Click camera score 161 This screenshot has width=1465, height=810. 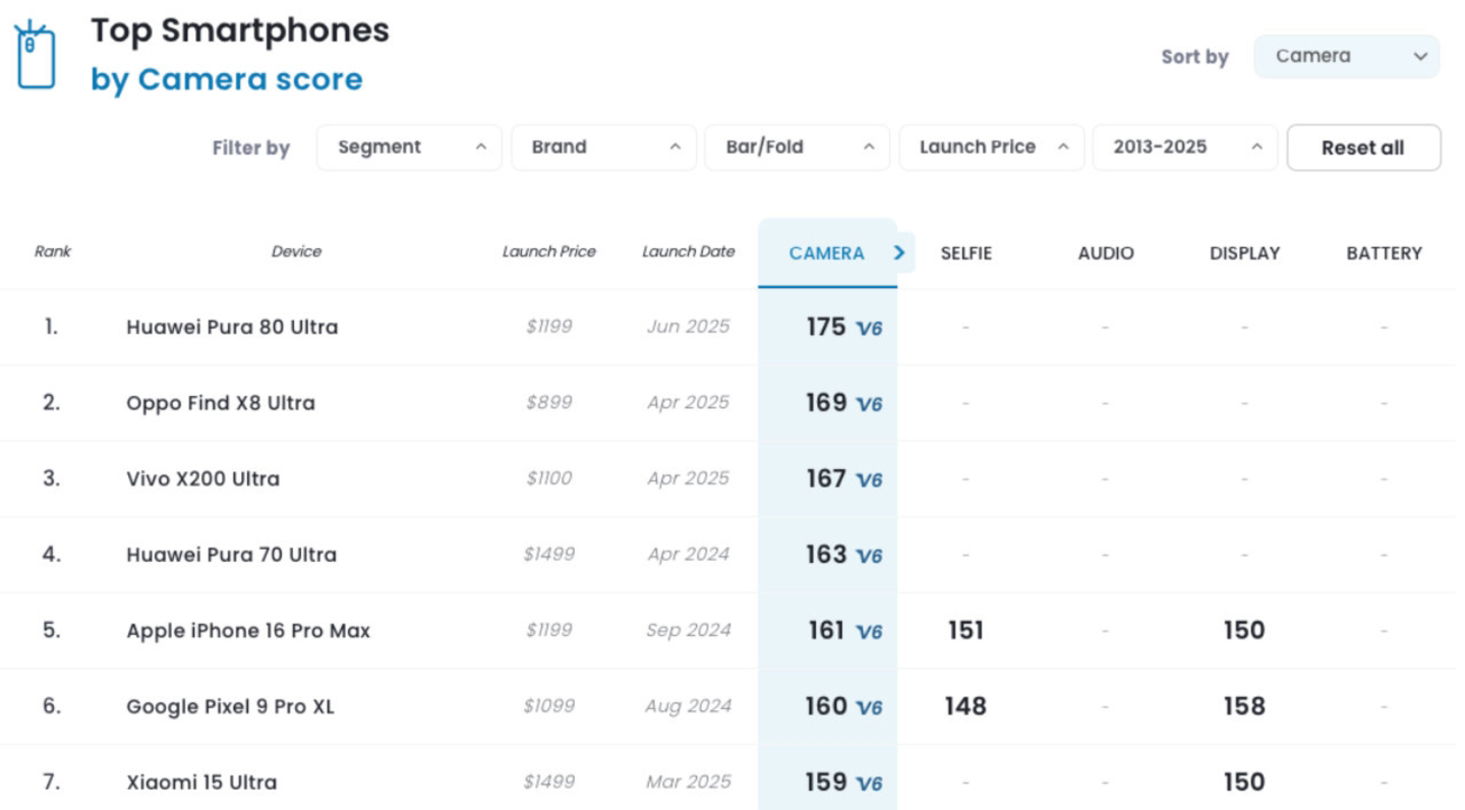point(827,631)
